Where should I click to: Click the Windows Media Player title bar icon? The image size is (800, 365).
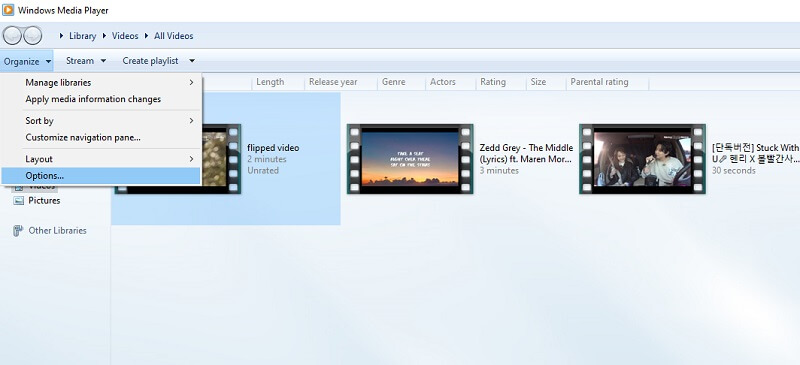[x=8, y=10]
